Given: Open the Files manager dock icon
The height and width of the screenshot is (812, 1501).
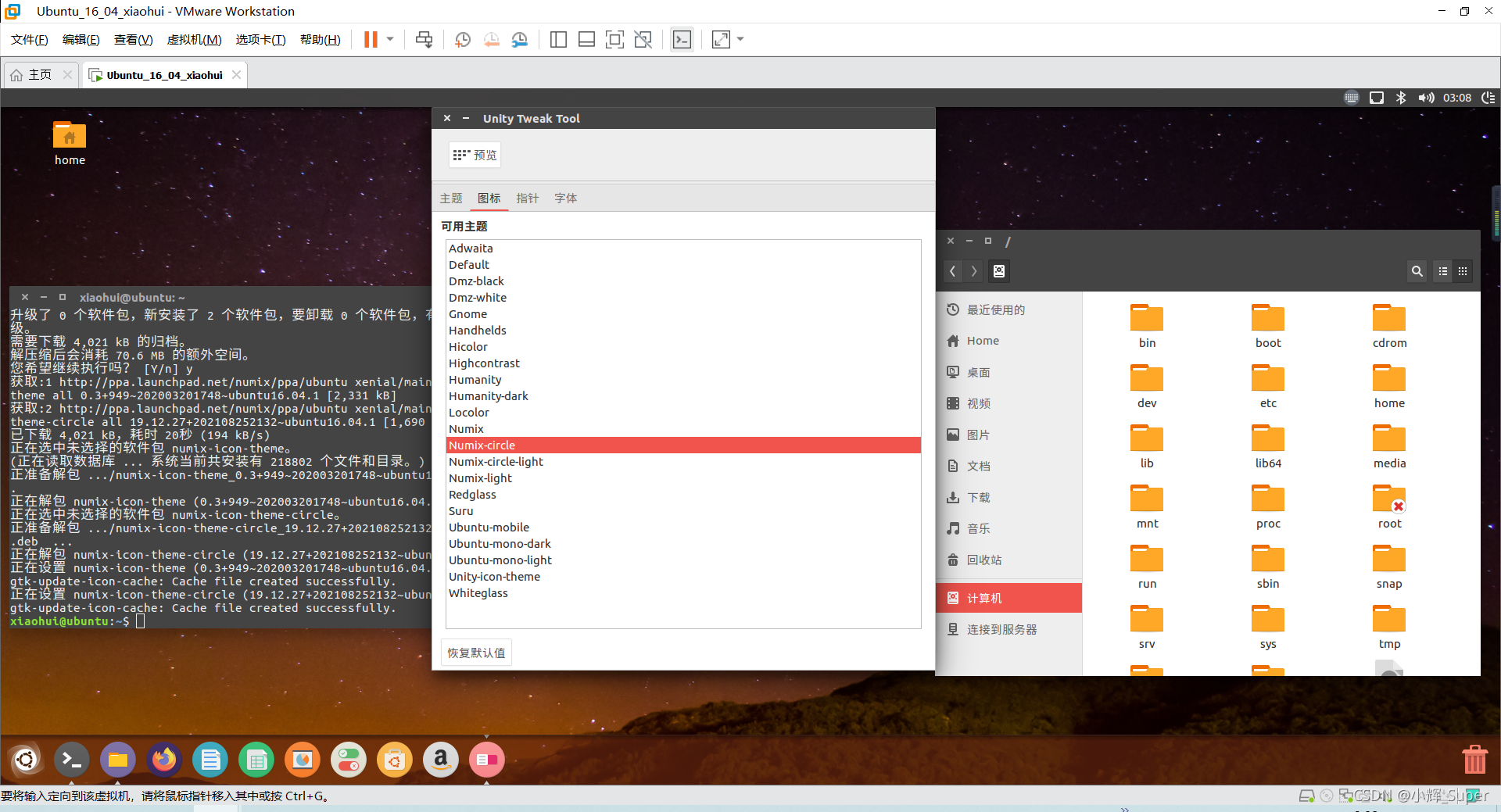Looking at the screenshot, I should click(118, 760).
